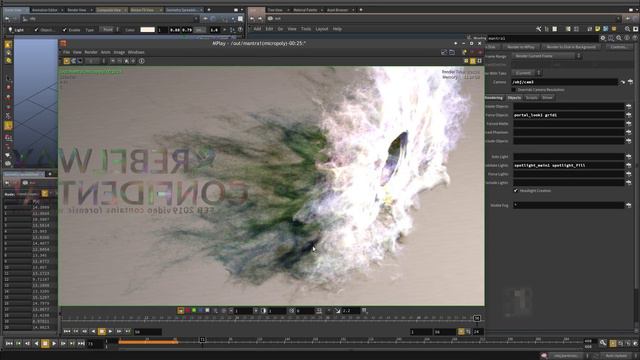Click the green channel button in MPlay
Viewport: 640px width, 360px height.
194,311
